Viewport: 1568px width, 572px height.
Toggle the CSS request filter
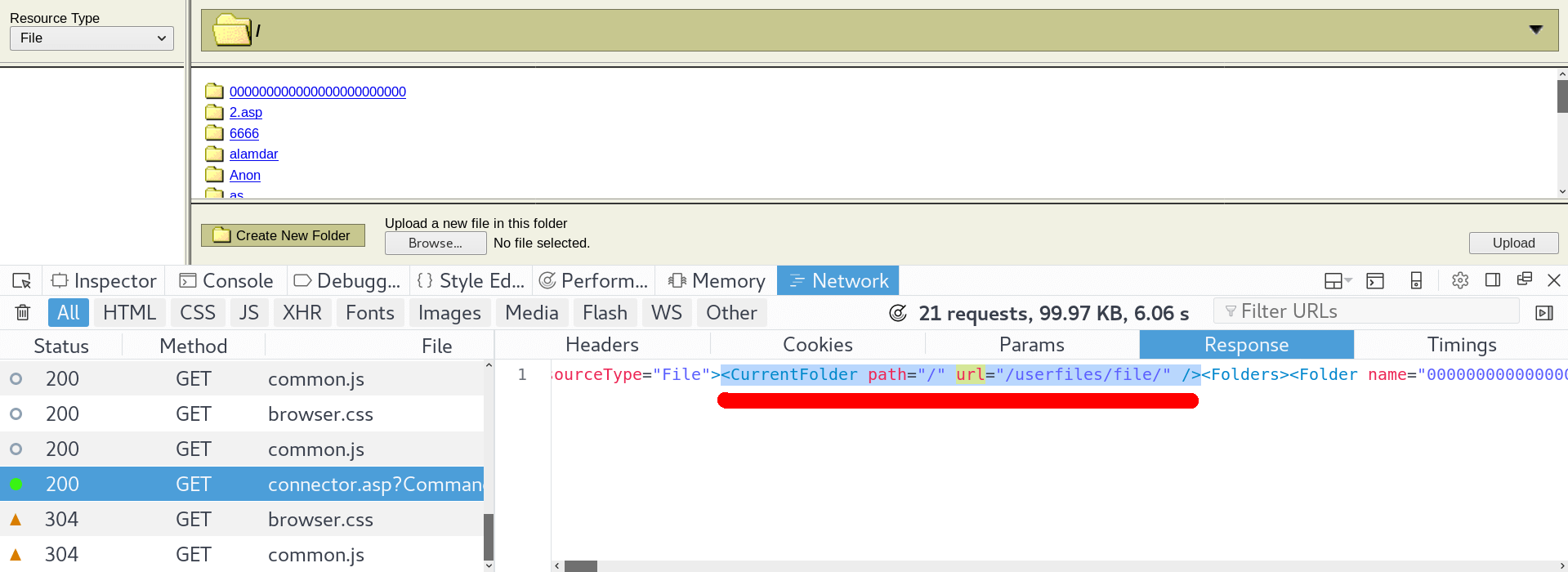point(197,313)
